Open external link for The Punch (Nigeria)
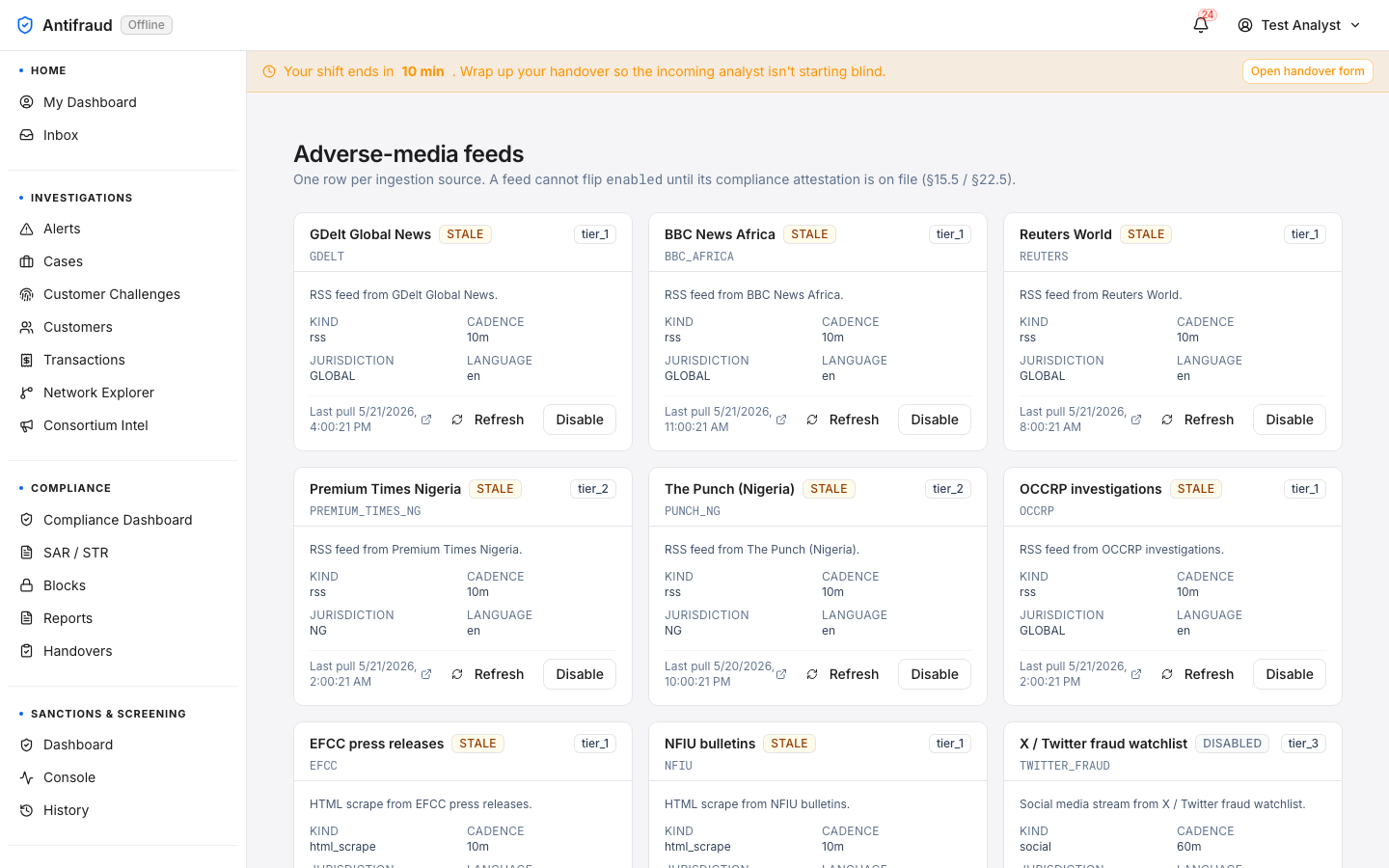Screen dimensions: 1389x868 pyautogui.click(x=781, y=674)
